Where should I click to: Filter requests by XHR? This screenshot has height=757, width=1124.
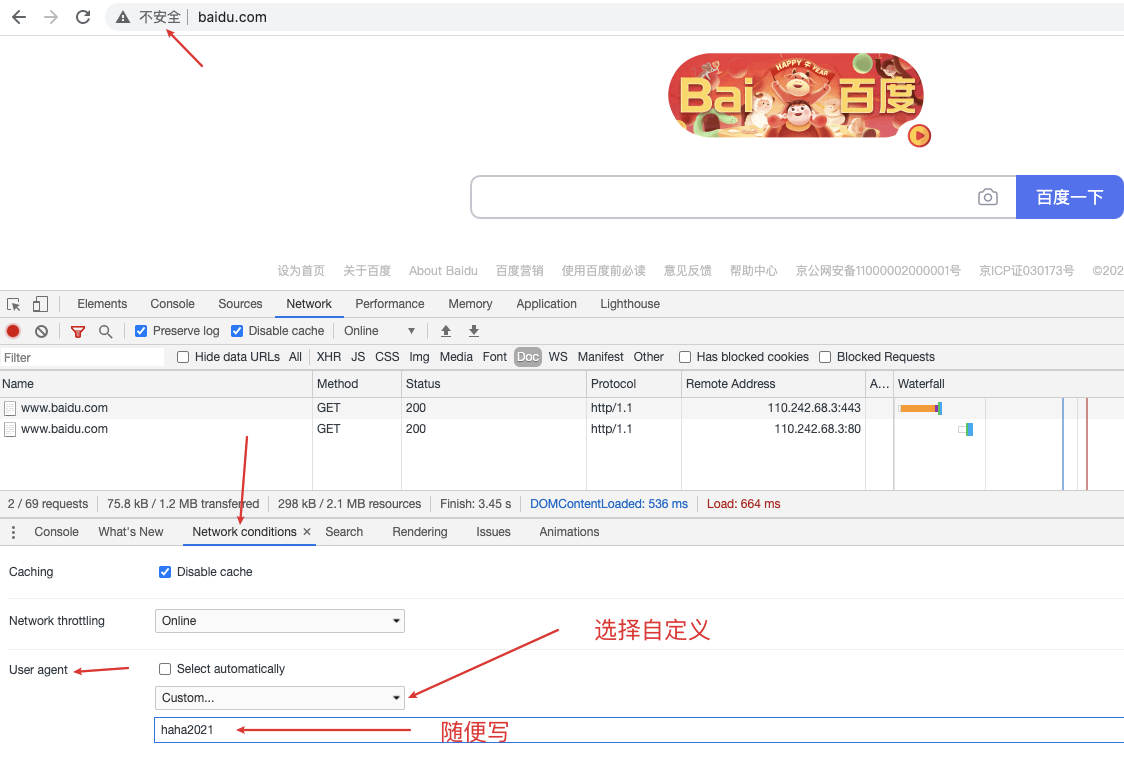[x=329, y=357]
